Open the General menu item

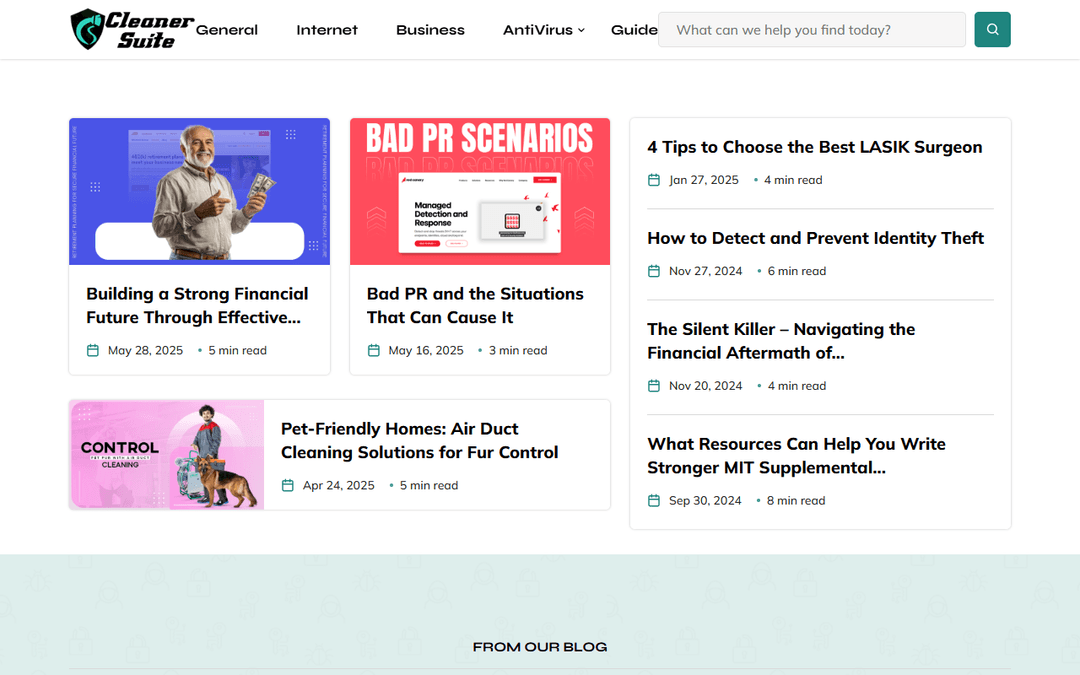click(227, 30)
